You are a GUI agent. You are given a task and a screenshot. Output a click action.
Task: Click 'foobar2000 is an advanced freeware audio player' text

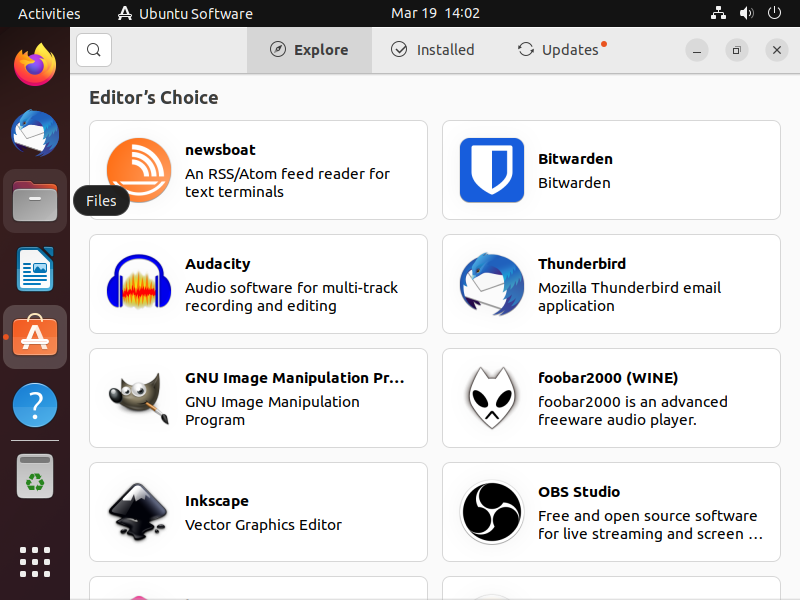[633, 411]
